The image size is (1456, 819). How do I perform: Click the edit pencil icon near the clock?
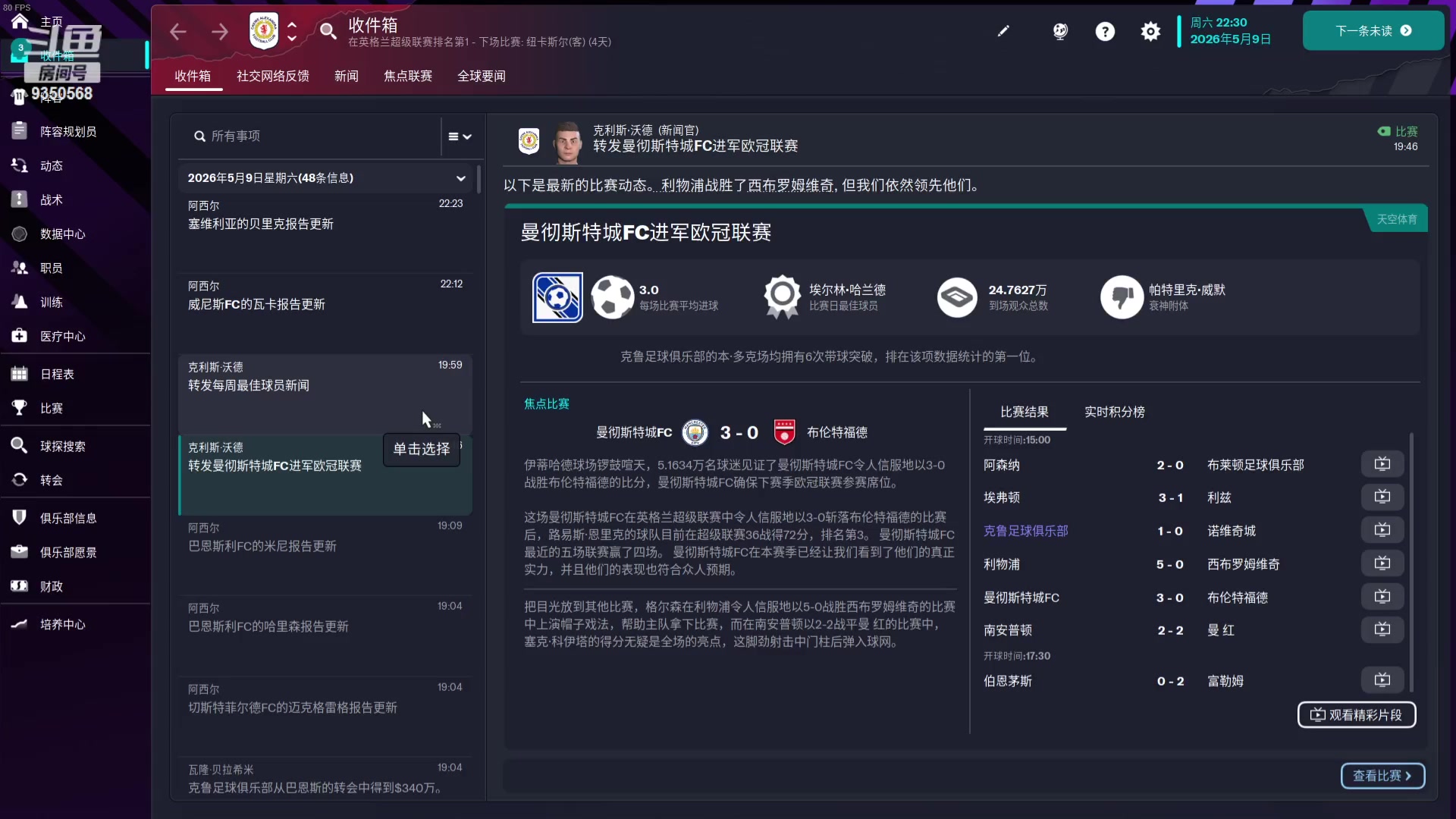coord(1003,31)
